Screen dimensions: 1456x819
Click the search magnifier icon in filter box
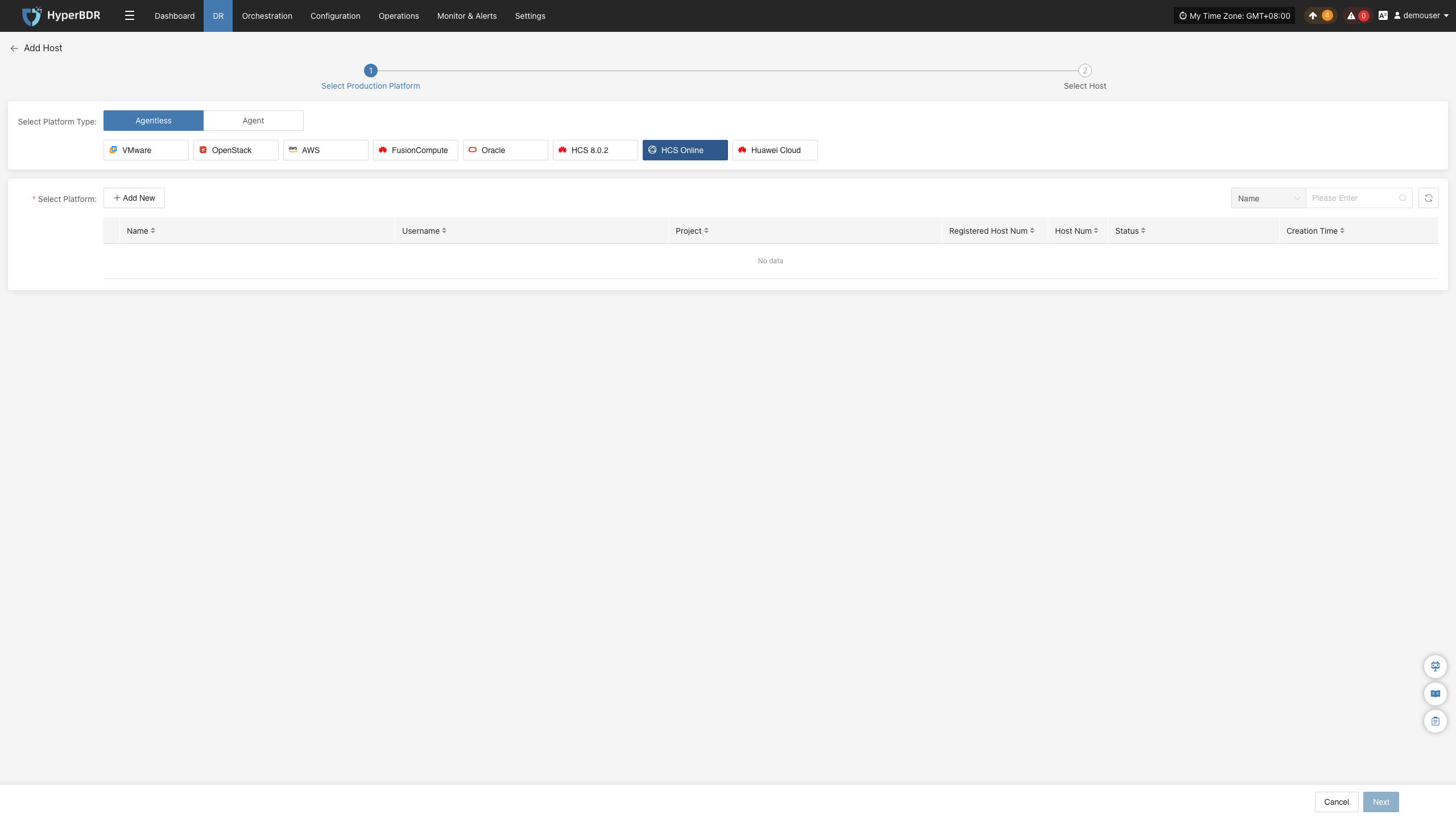[x=1403, y=198]
